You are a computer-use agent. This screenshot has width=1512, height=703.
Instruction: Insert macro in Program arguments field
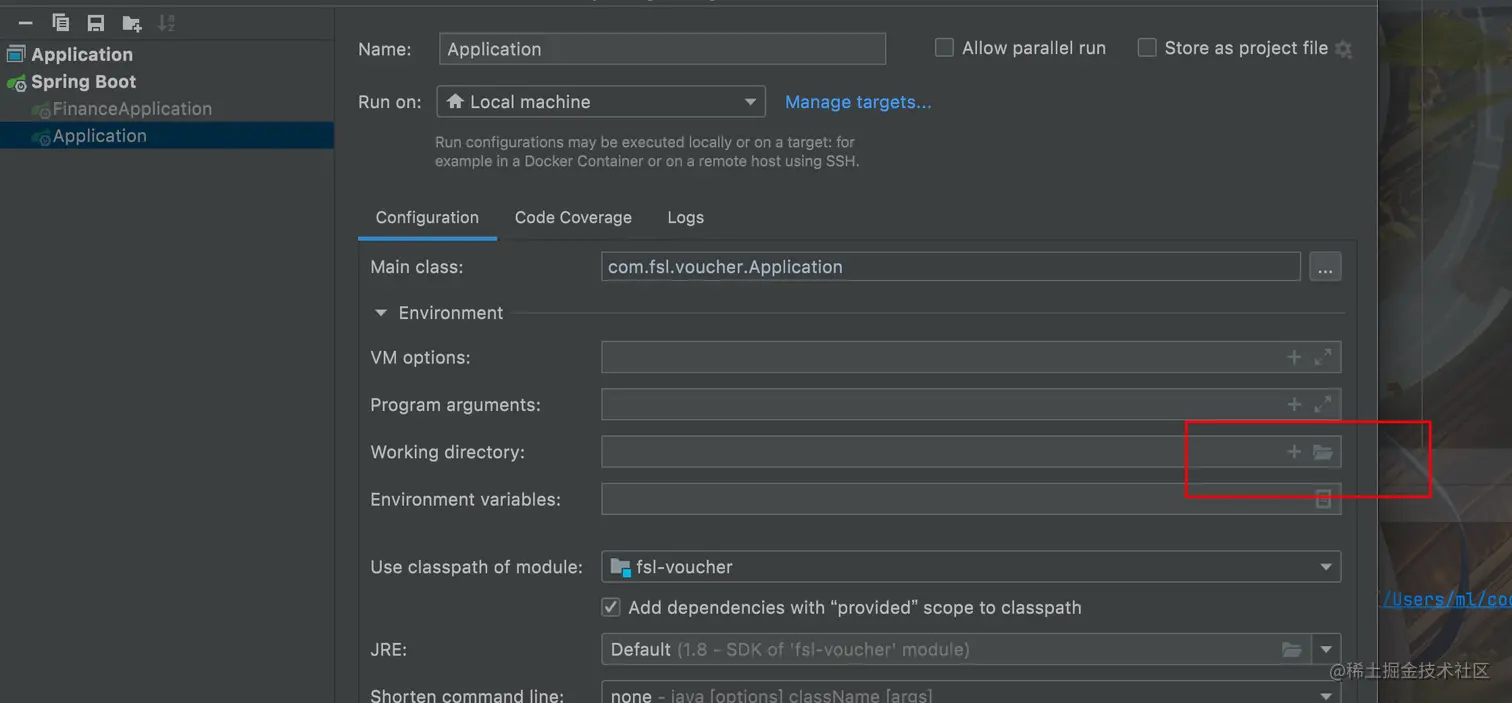pyautogui.click(x=1294, y=404)
